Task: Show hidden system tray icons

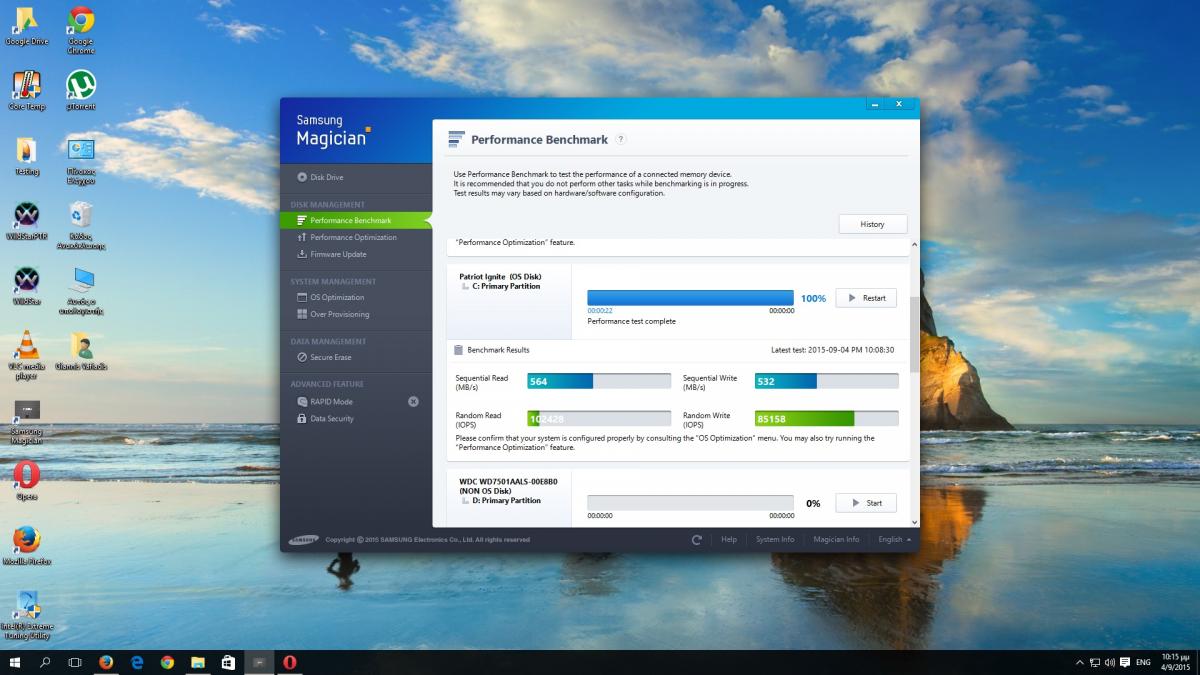Action: coord(1079,662)
